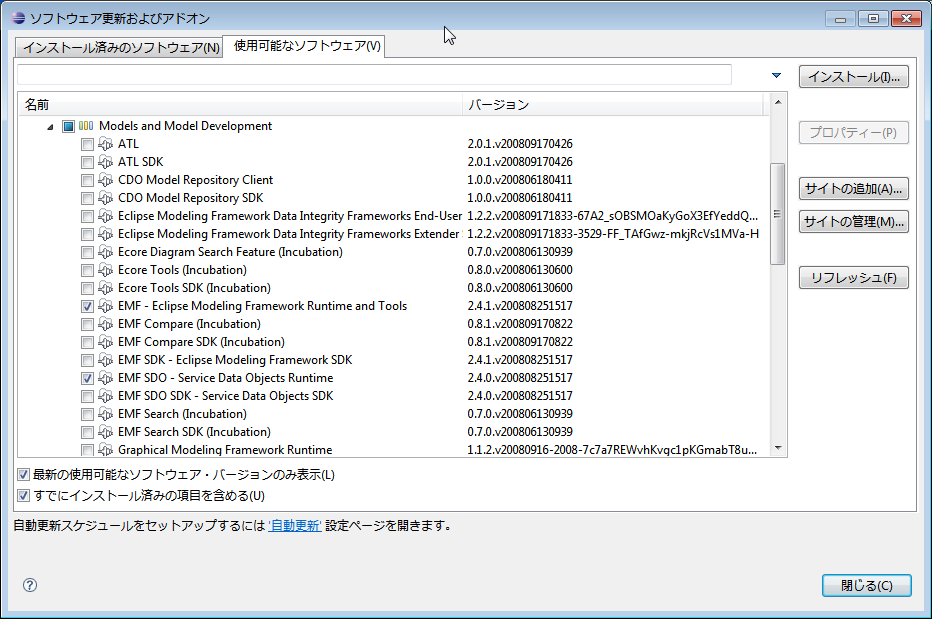Click the feature icon next to ATL SDK

[105, 162]
